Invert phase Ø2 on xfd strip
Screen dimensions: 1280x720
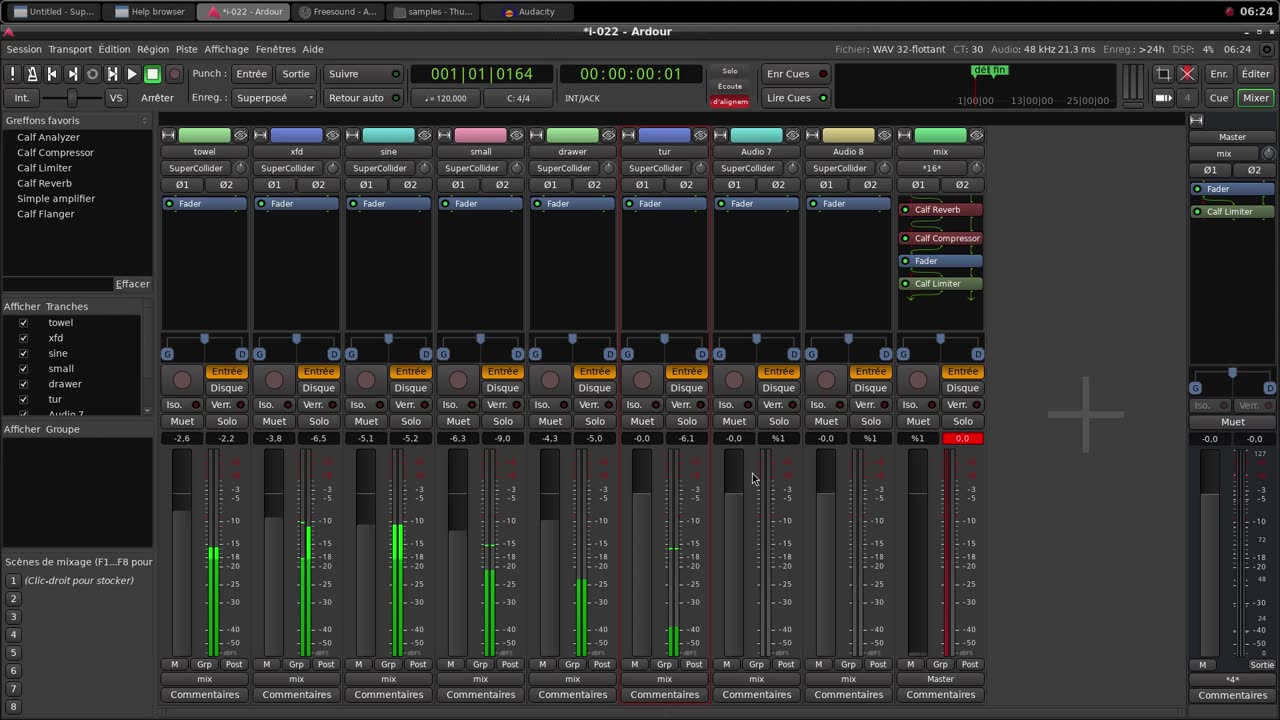318,185
